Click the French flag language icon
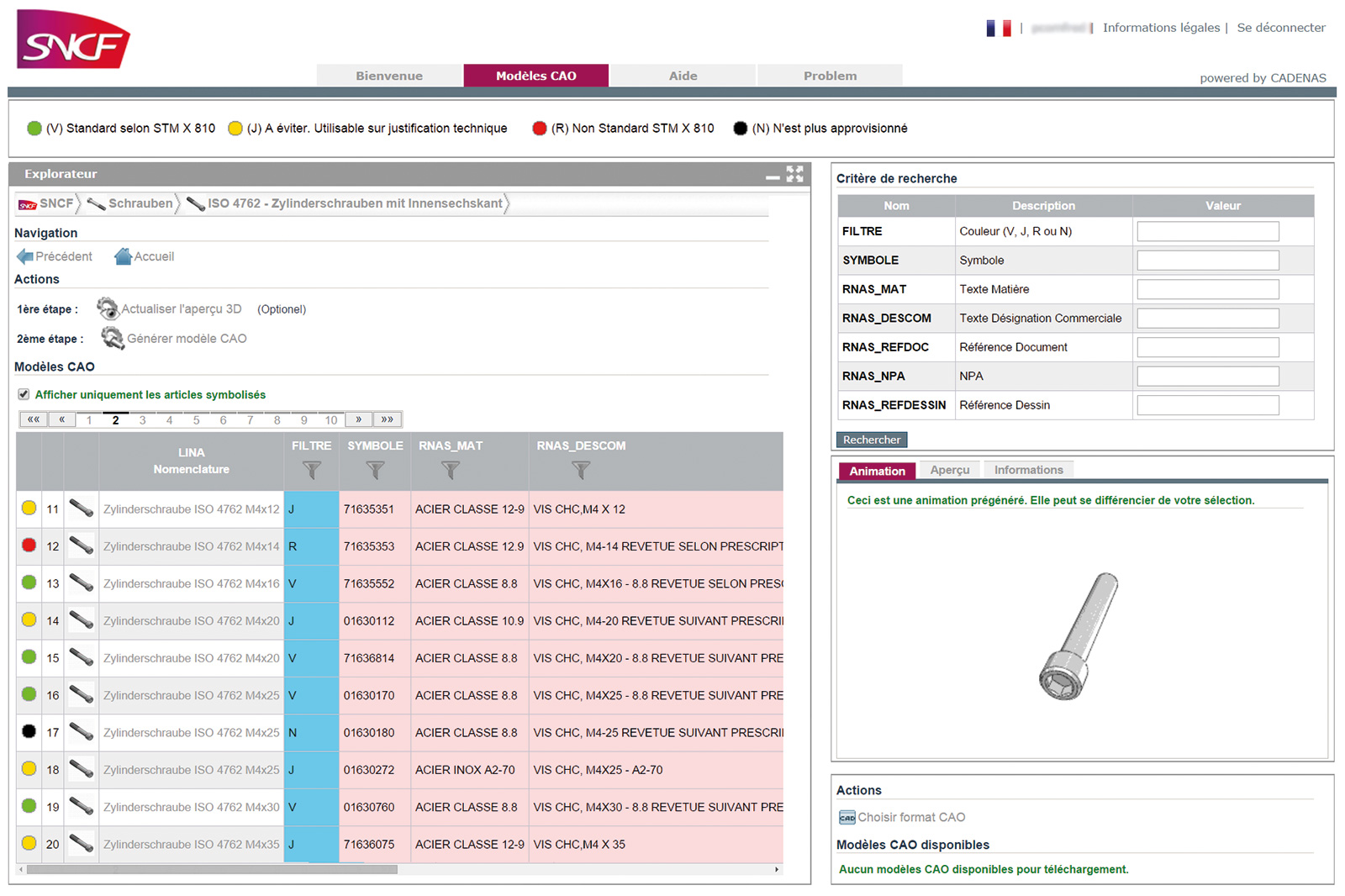 tap(998, 28)
